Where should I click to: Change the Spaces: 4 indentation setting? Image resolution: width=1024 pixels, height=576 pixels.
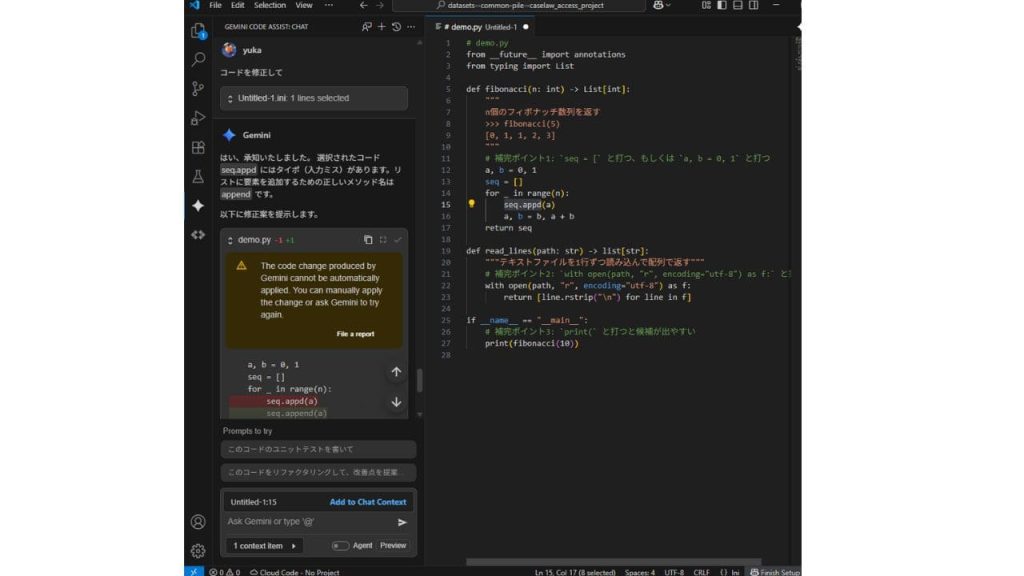pos(639,572)
